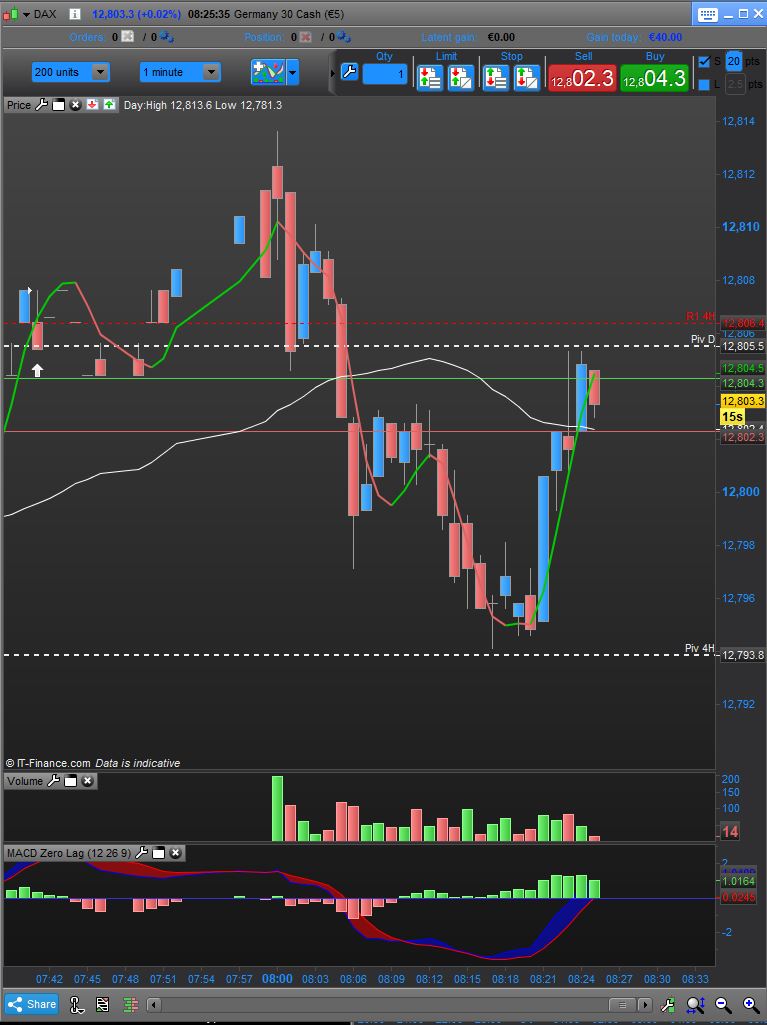Click the Qty input field
The height and width of the screenshot is (1025, 767).
(x=384, y=74)
